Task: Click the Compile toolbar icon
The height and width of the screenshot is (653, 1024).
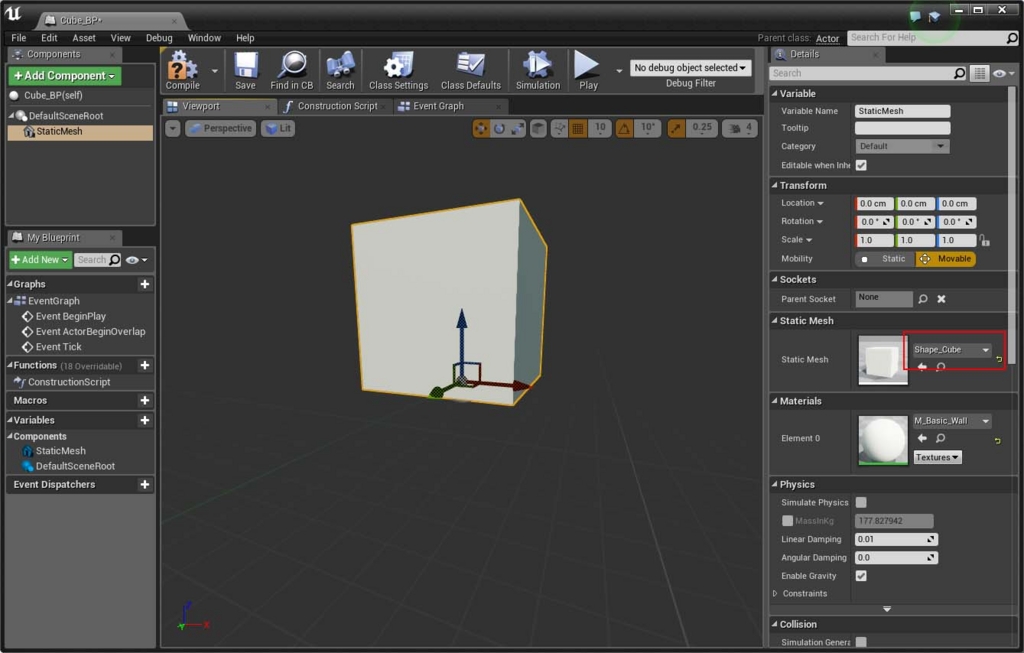Action: click(x=182, y=70)
